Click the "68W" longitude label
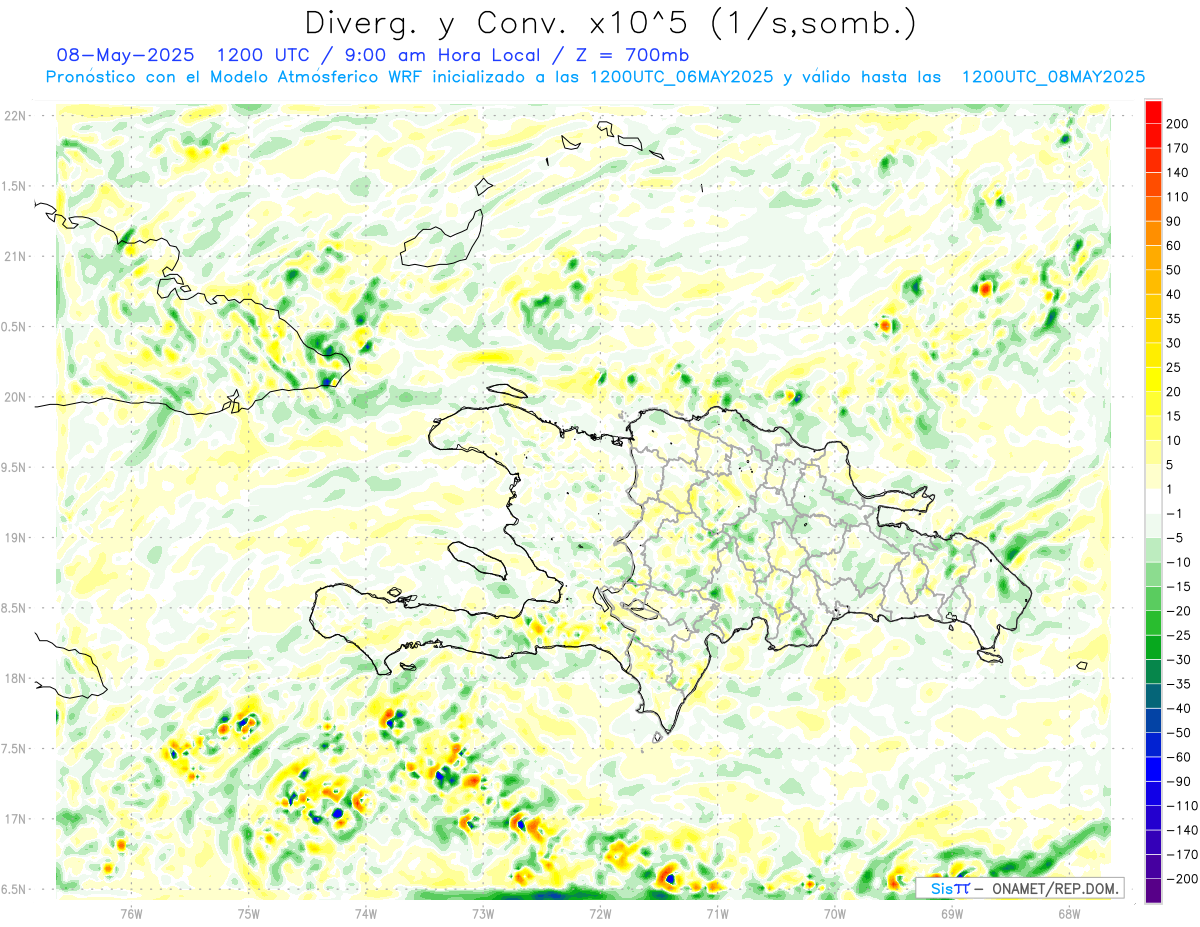 click(1069, 913)
